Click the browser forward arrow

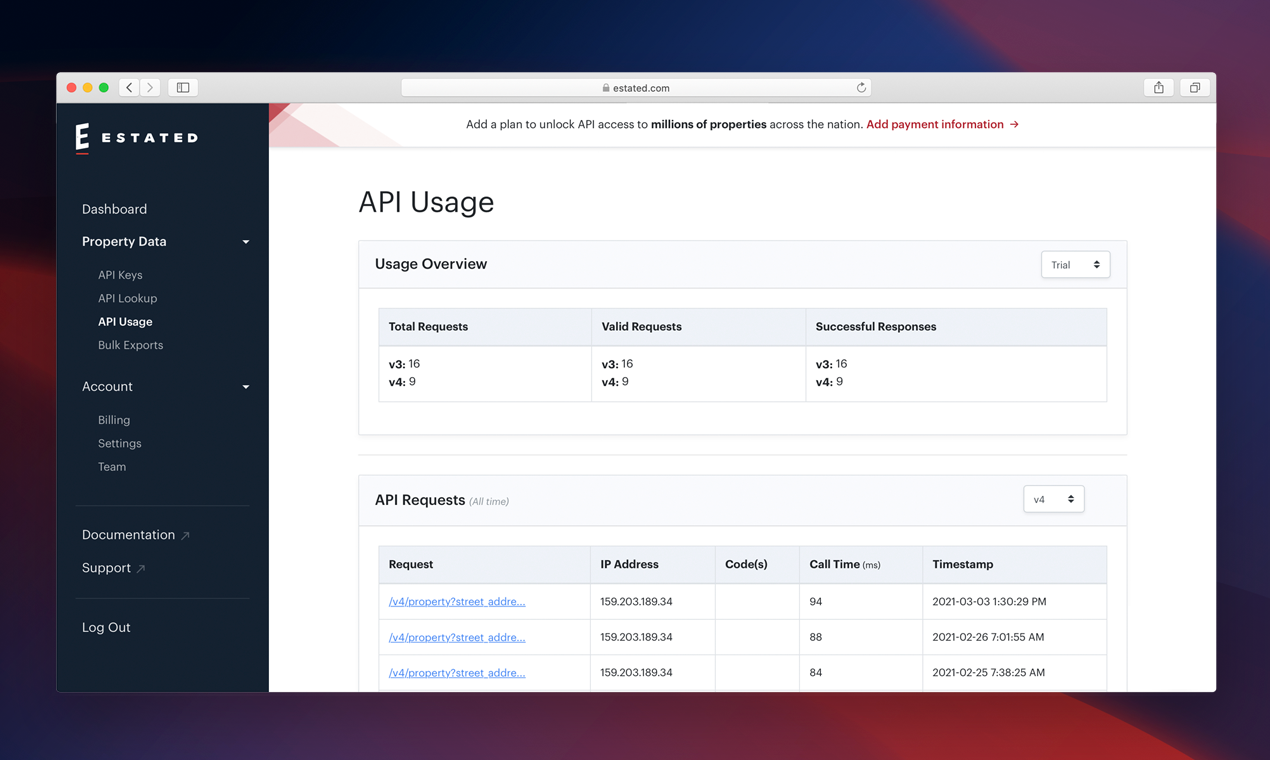[x=150, y=88]
